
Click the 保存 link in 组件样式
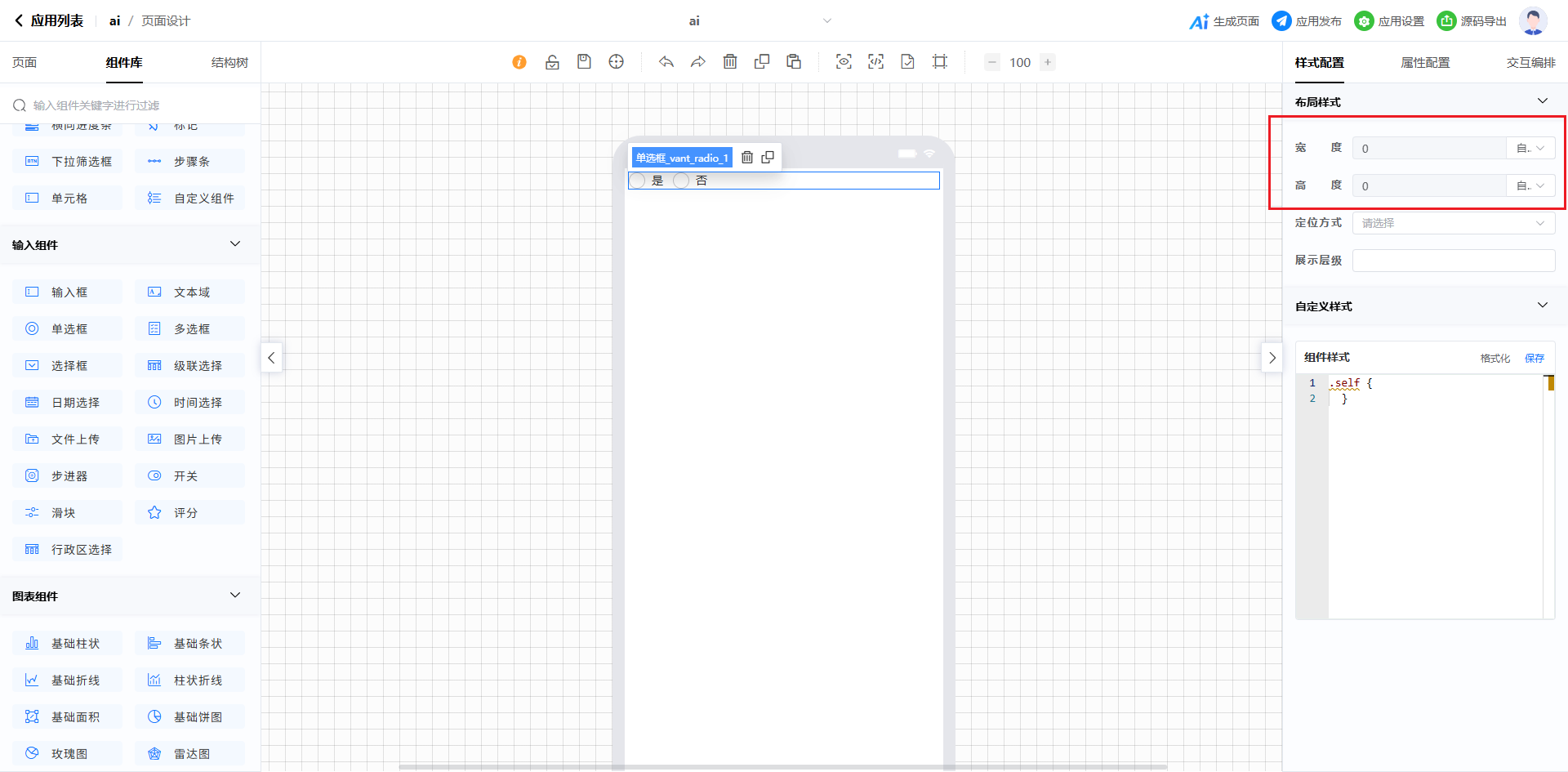tap(1535, 358)
